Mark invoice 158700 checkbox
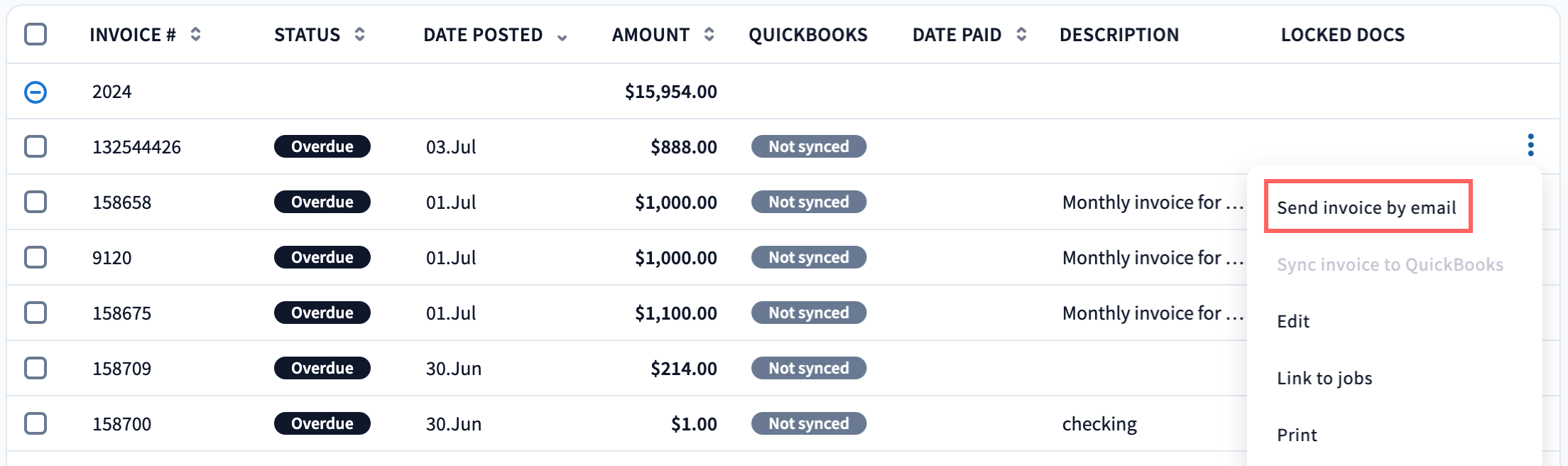 pos(36,423)
